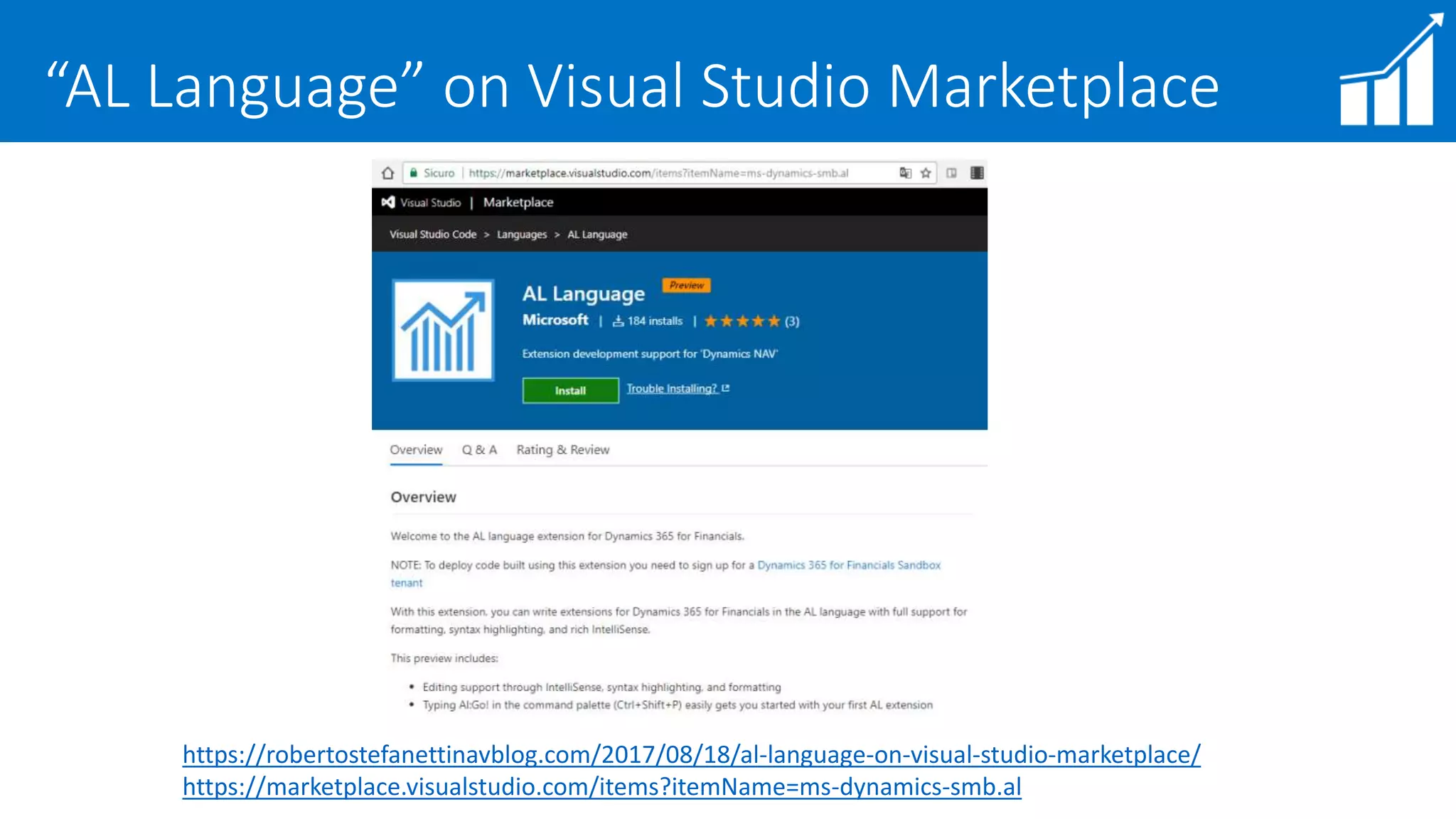1456x819 pixels.
Task: Click the 'This preview includes:' text
Action: (444, 658)
